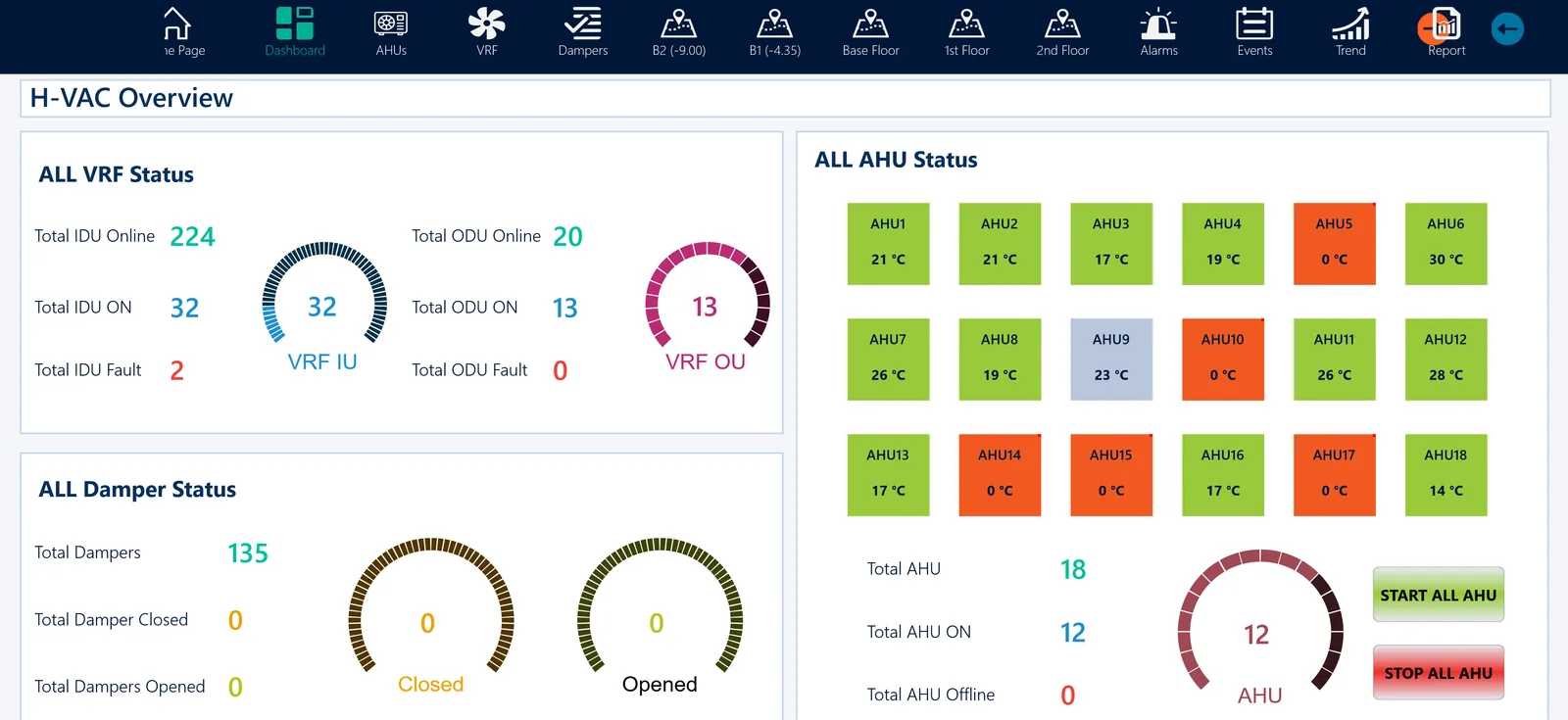Click the H-VAC Overview title

pyautogui.click(x=131, y=98)
